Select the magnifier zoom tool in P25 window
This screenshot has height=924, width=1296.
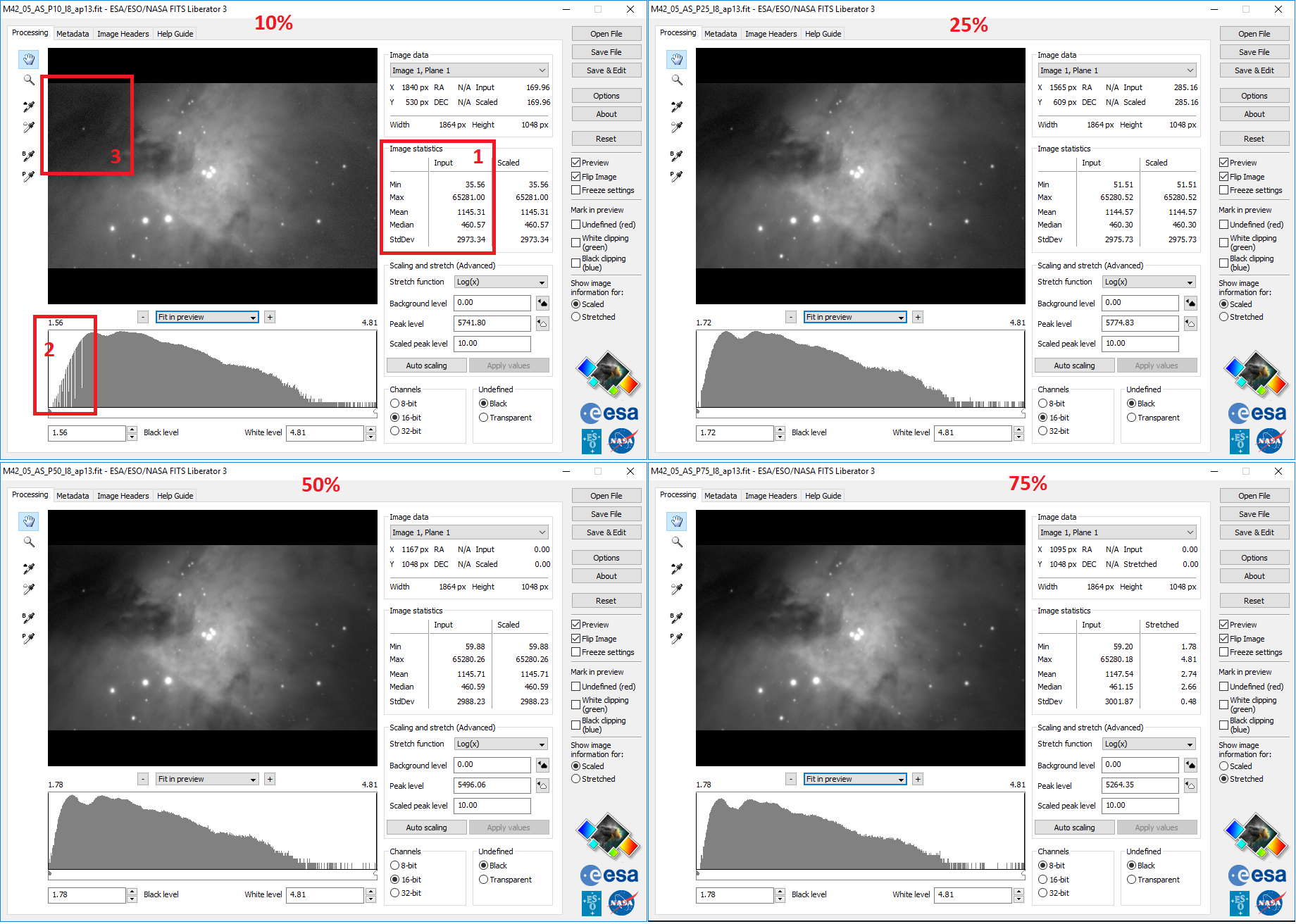[x=677, y=80]
